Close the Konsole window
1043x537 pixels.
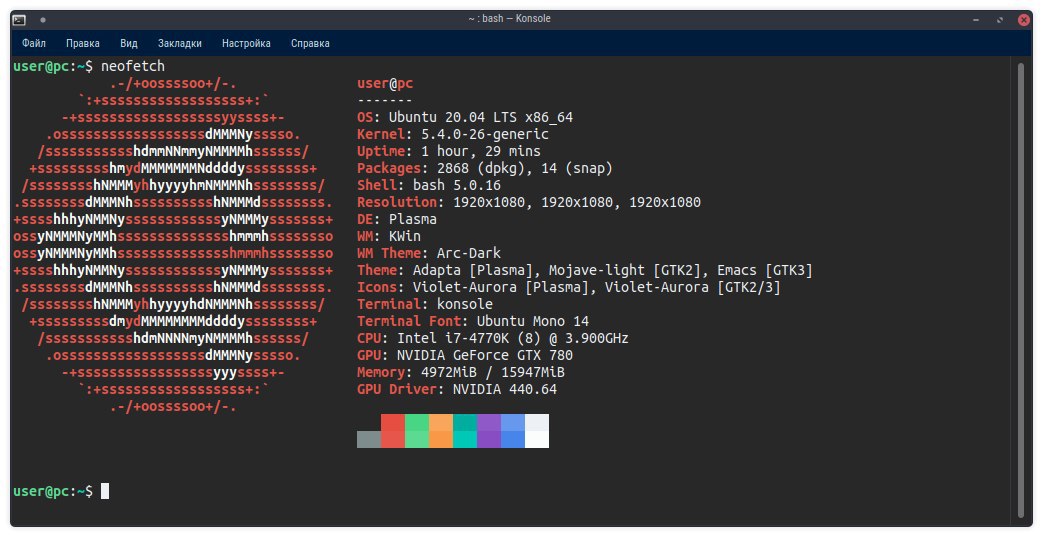point(1024,20)
